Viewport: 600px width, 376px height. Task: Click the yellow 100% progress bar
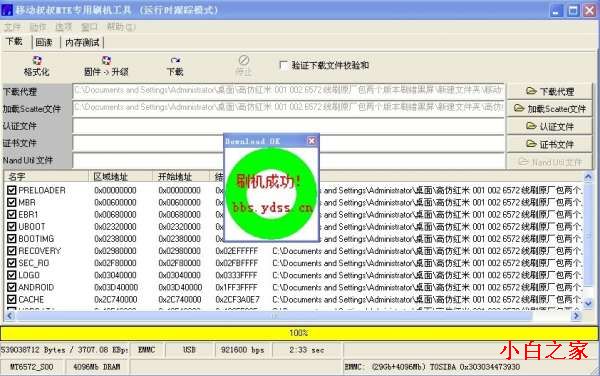click(x=299, y=333)
